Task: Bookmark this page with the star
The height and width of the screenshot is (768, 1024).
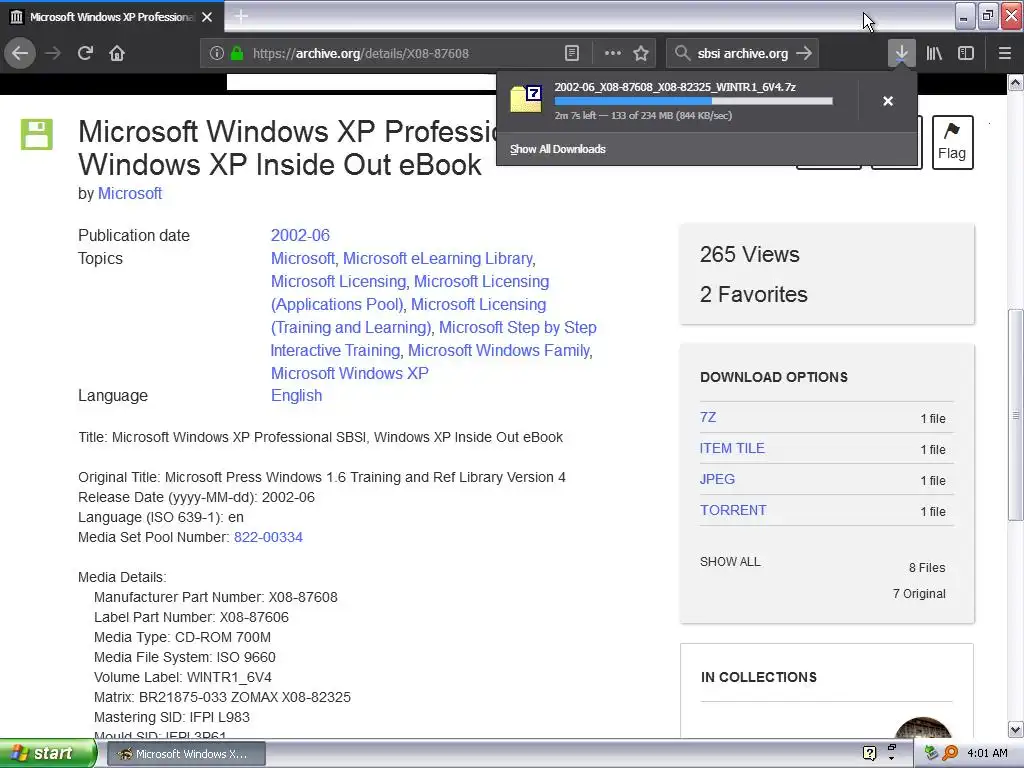Action: pyautogui.click(x=641, y=54)
